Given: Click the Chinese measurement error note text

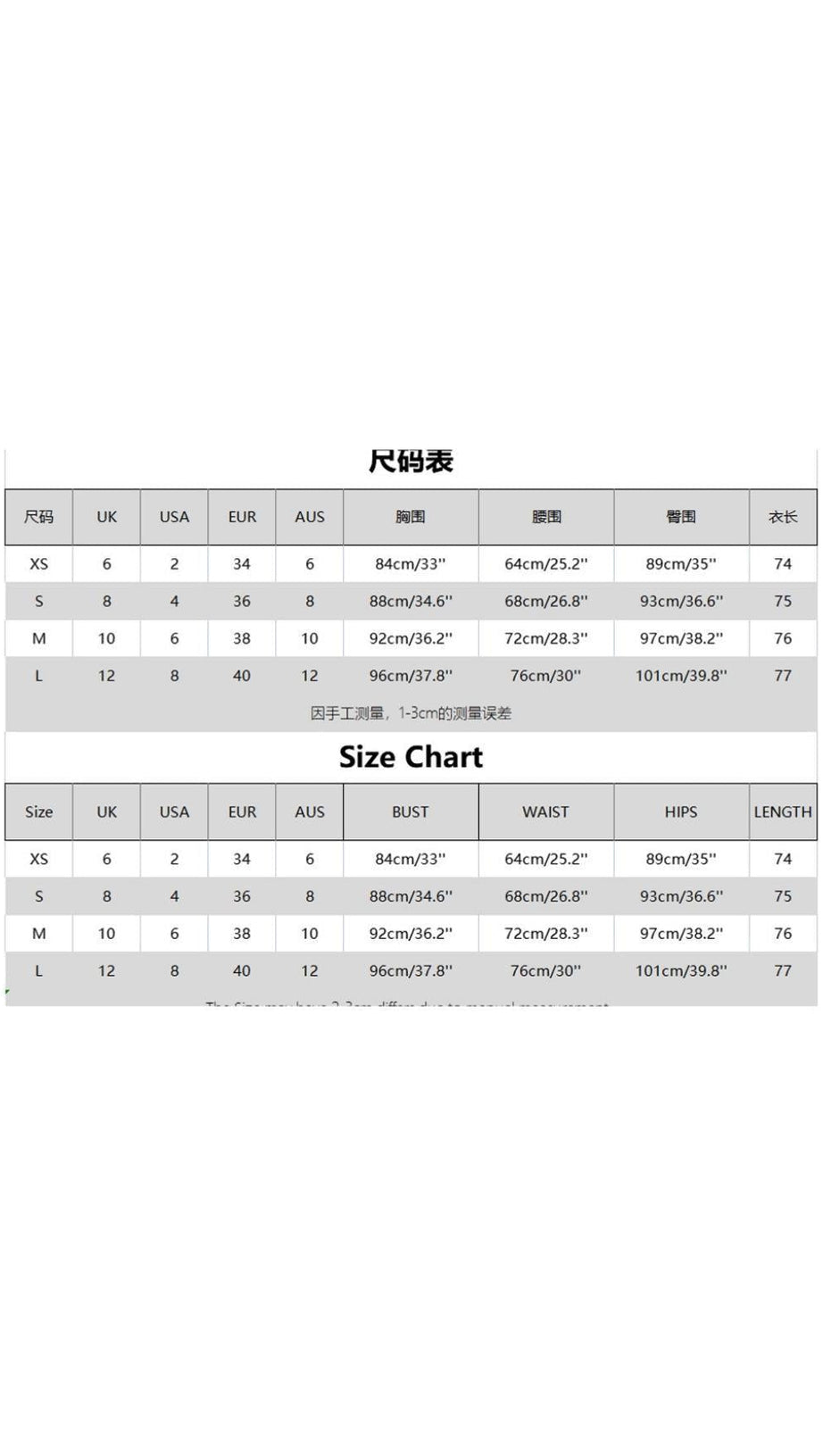Looking at the screenshot, I should 411,713.
